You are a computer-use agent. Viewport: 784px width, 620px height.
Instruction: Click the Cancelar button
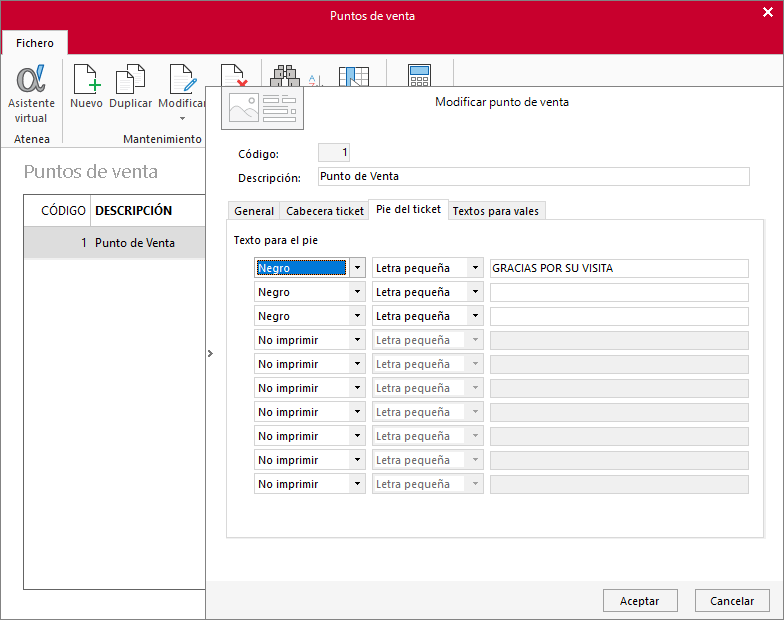[x=732, y=600]
